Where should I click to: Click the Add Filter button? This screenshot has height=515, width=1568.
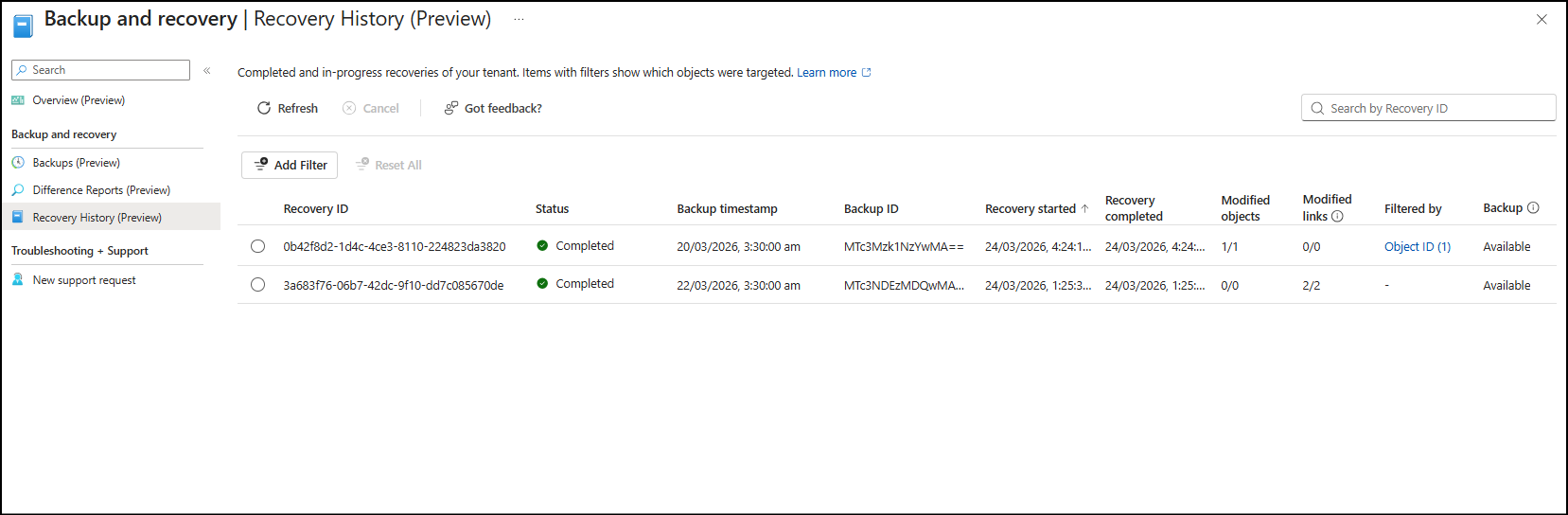click(x=290, y=165)
